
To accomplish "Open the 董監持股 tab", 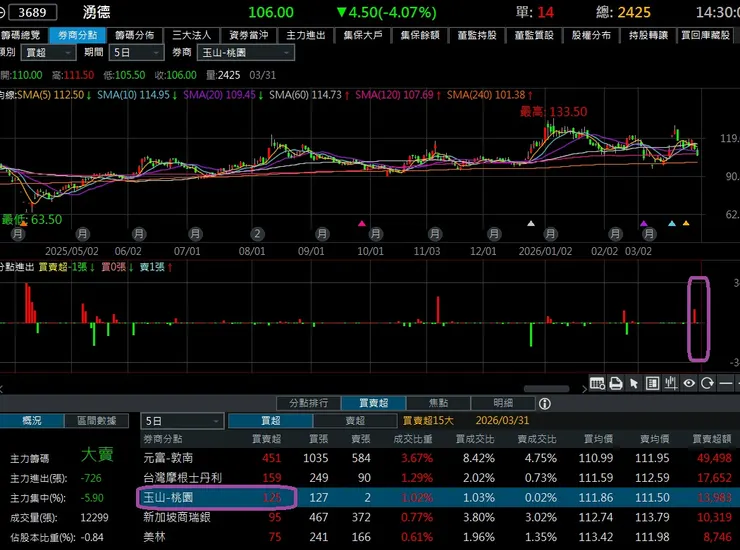I will [x=477, y=35].
